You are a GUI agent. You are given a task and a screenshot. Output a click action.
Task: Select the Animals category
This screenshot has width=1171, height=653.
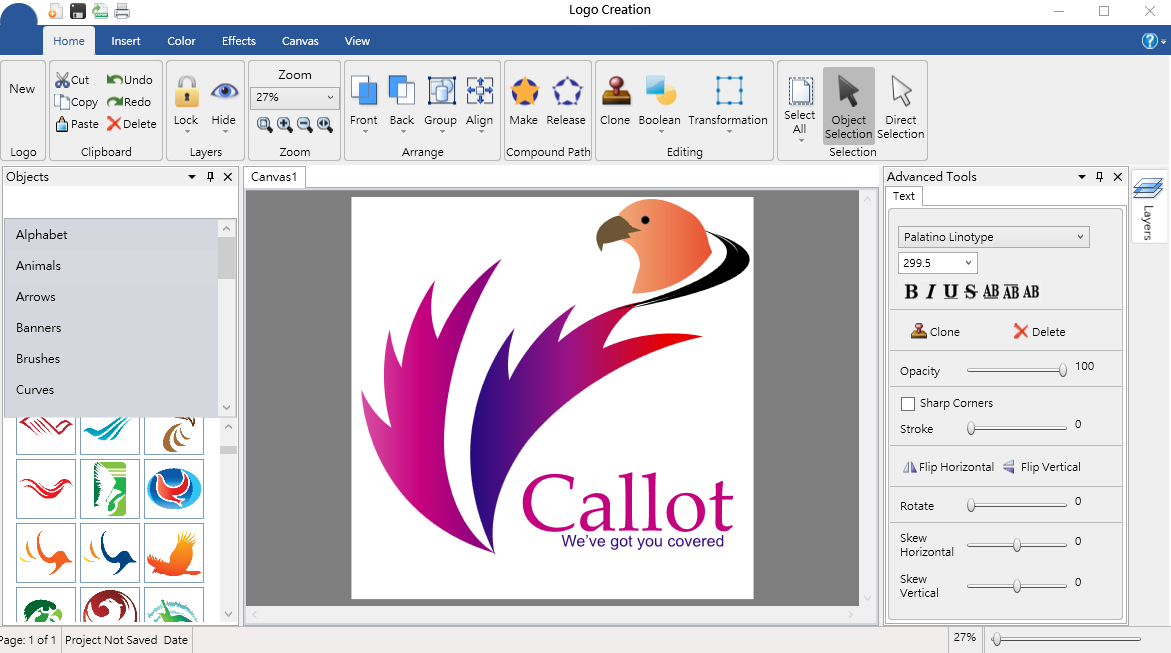(x=111, y=266)
